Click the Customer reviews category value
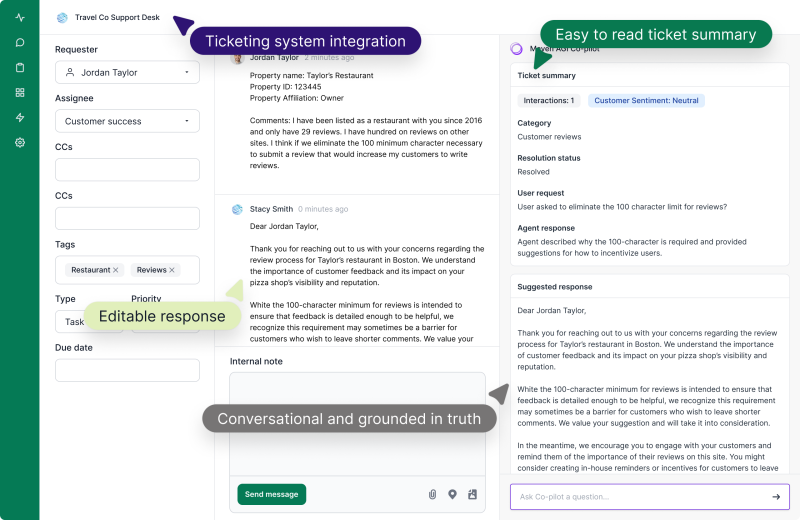 click(x=549, y=137)
